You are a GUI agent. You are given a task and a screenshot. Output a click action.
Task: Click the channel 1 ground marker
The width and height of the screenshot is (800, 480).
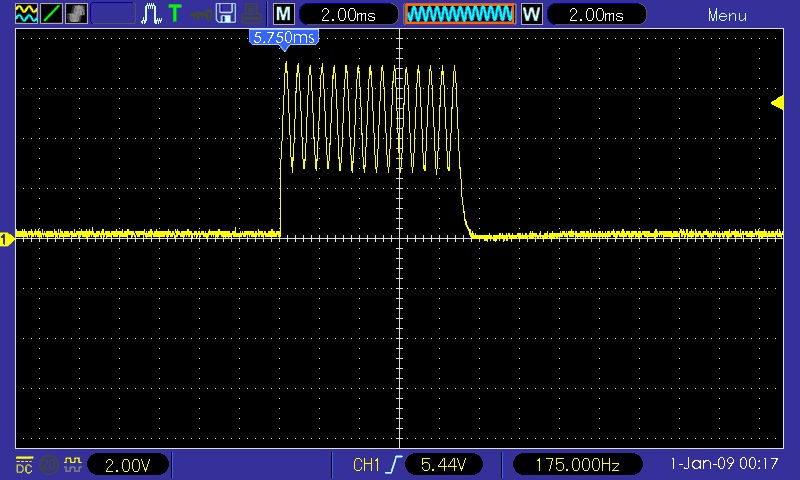[x=7, y=239]
